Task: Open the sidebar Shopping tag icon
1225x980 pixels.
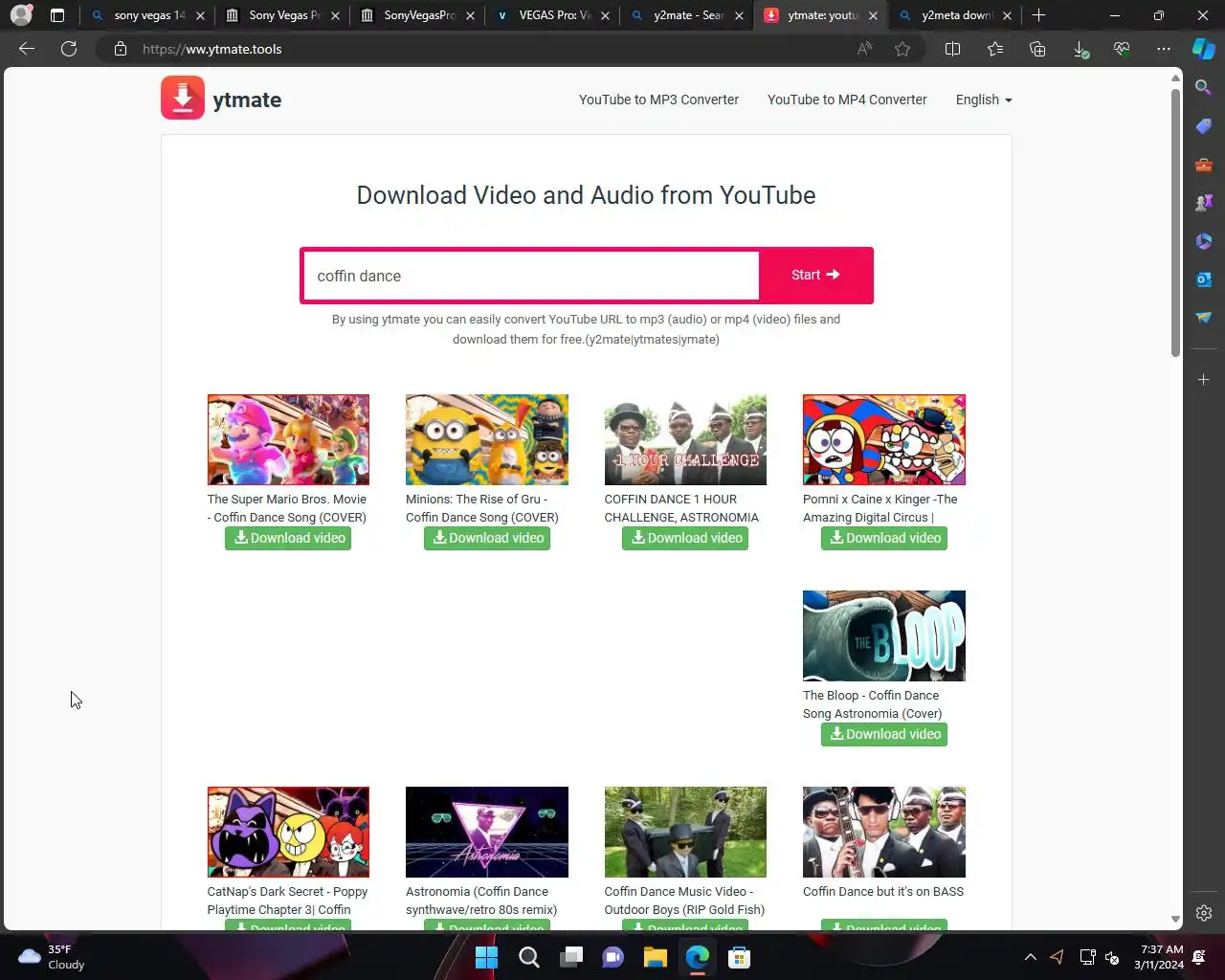Action: point(1204,126)
